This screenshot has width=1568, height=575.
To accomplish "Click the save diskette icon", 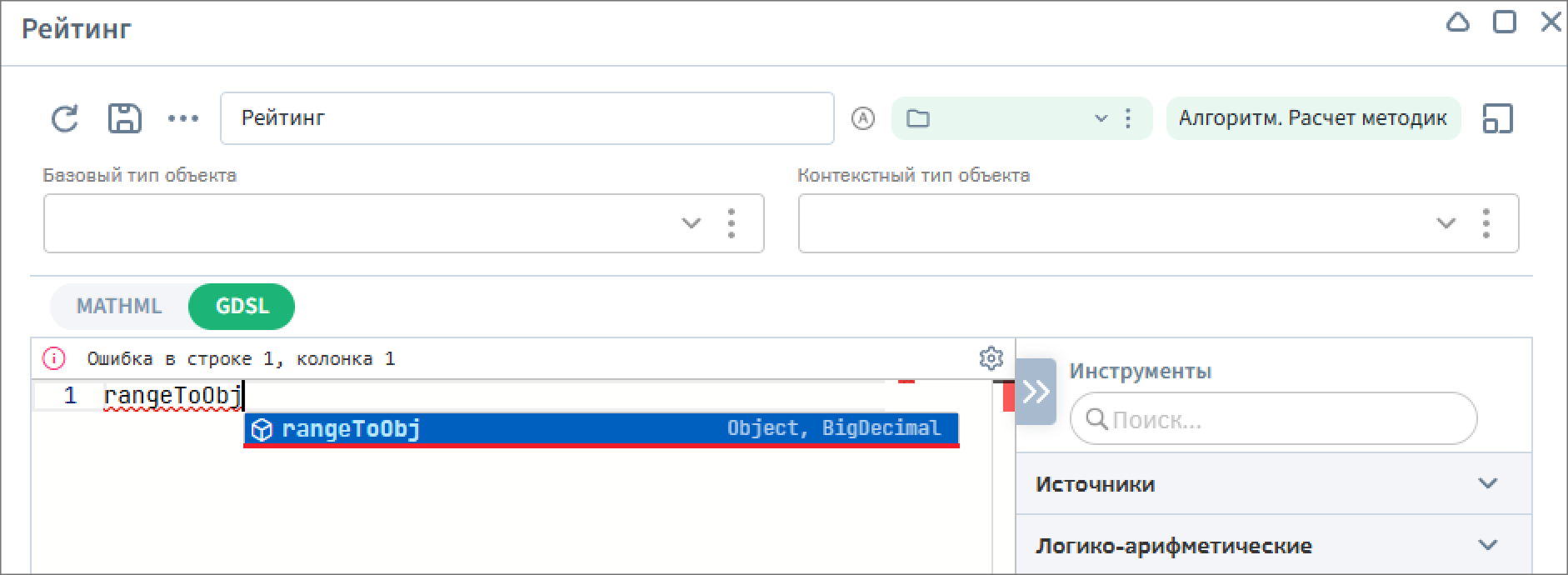I will click(125, 118).
